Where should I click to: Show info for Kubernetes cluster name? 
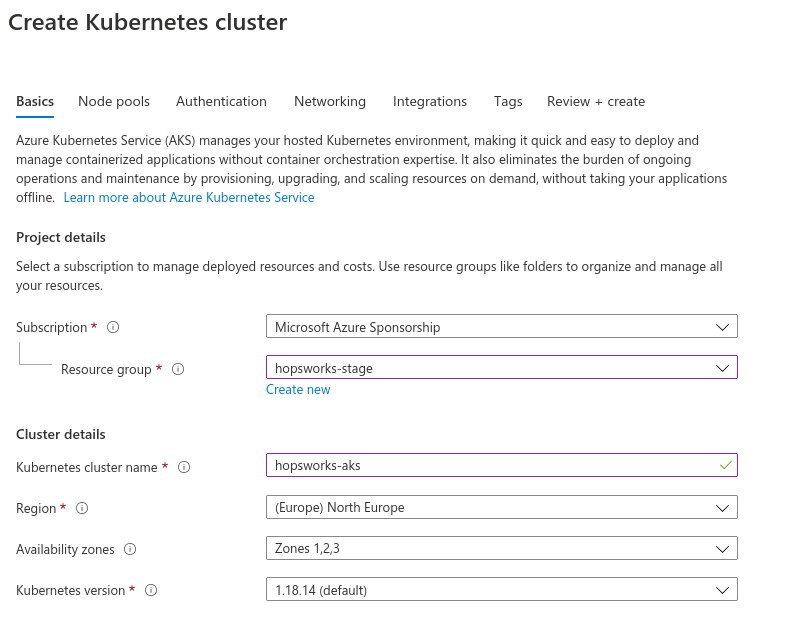coord(184,467)
